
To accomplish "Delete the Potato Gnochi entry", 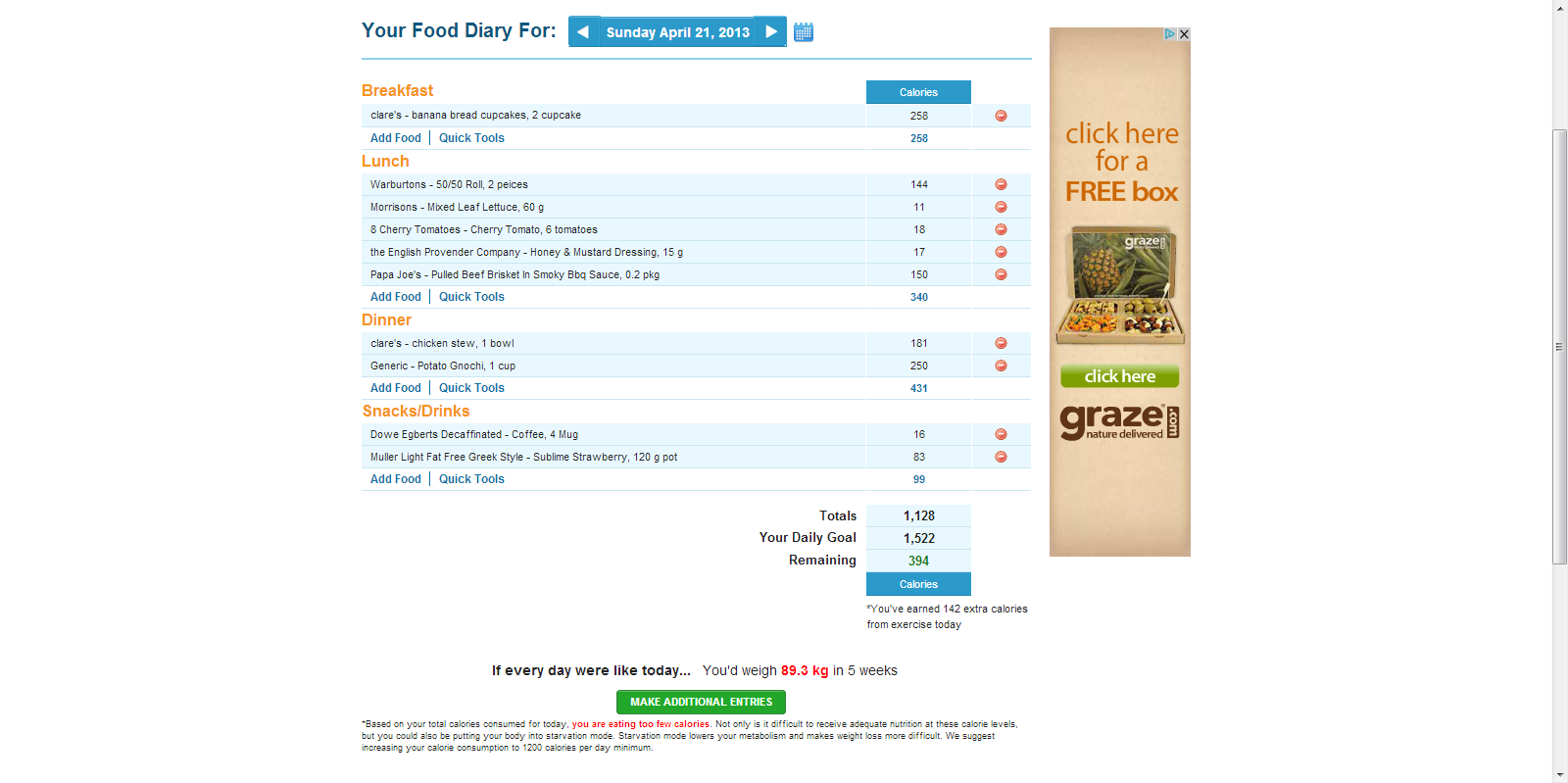I will point(1001,366).
